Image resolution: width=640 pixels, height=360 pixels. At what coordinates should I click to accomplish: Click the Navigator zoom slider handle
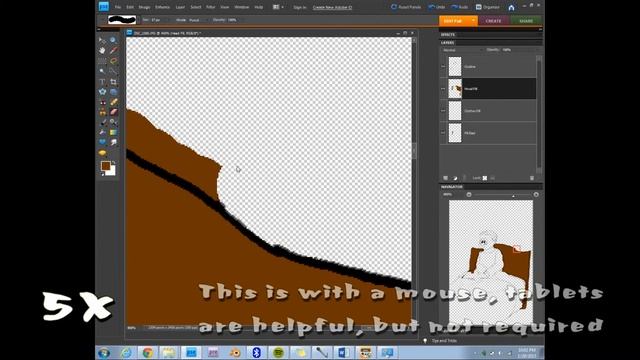click(x=513, y=196)
